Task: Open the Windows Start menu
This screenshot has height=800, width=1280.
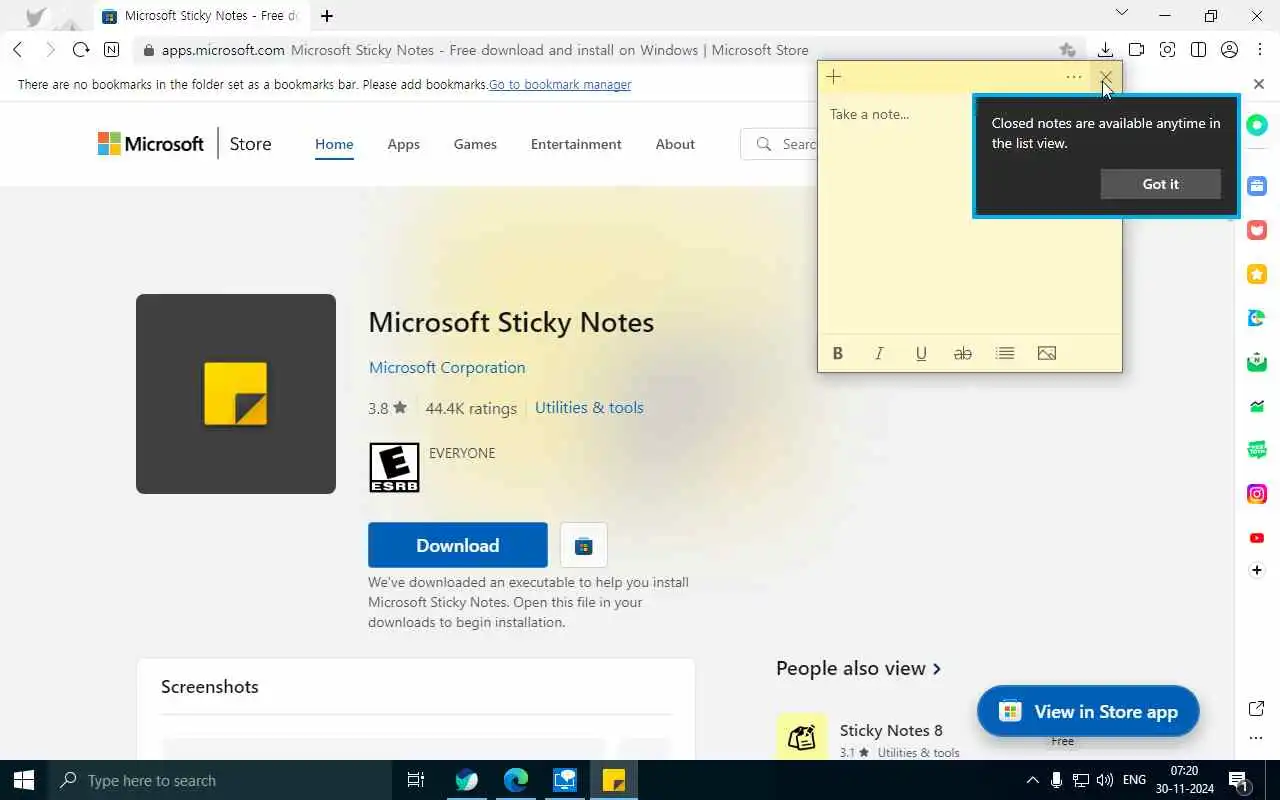Action: [x=24, y=780]
